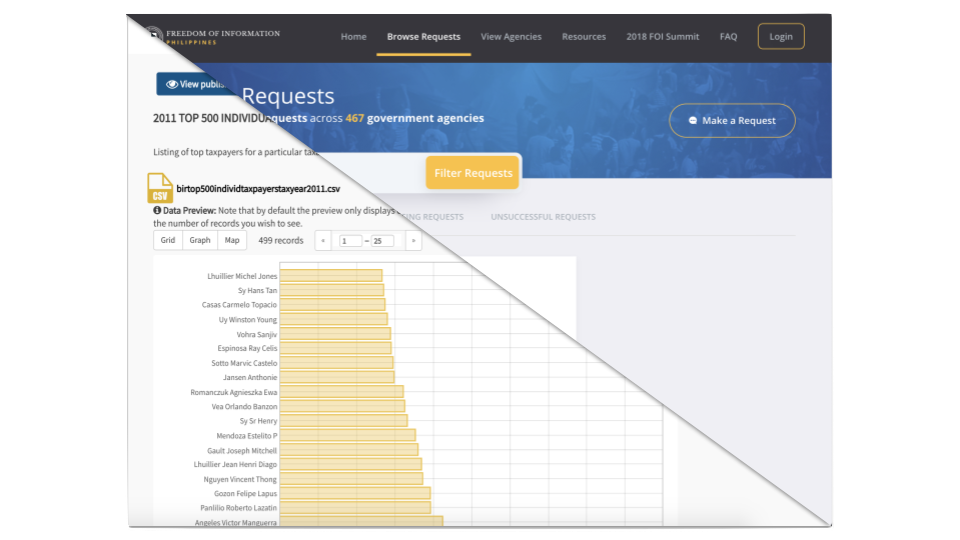960x540 pixels.
Task: Click the eye icon on View button
Action: [172, 84]
